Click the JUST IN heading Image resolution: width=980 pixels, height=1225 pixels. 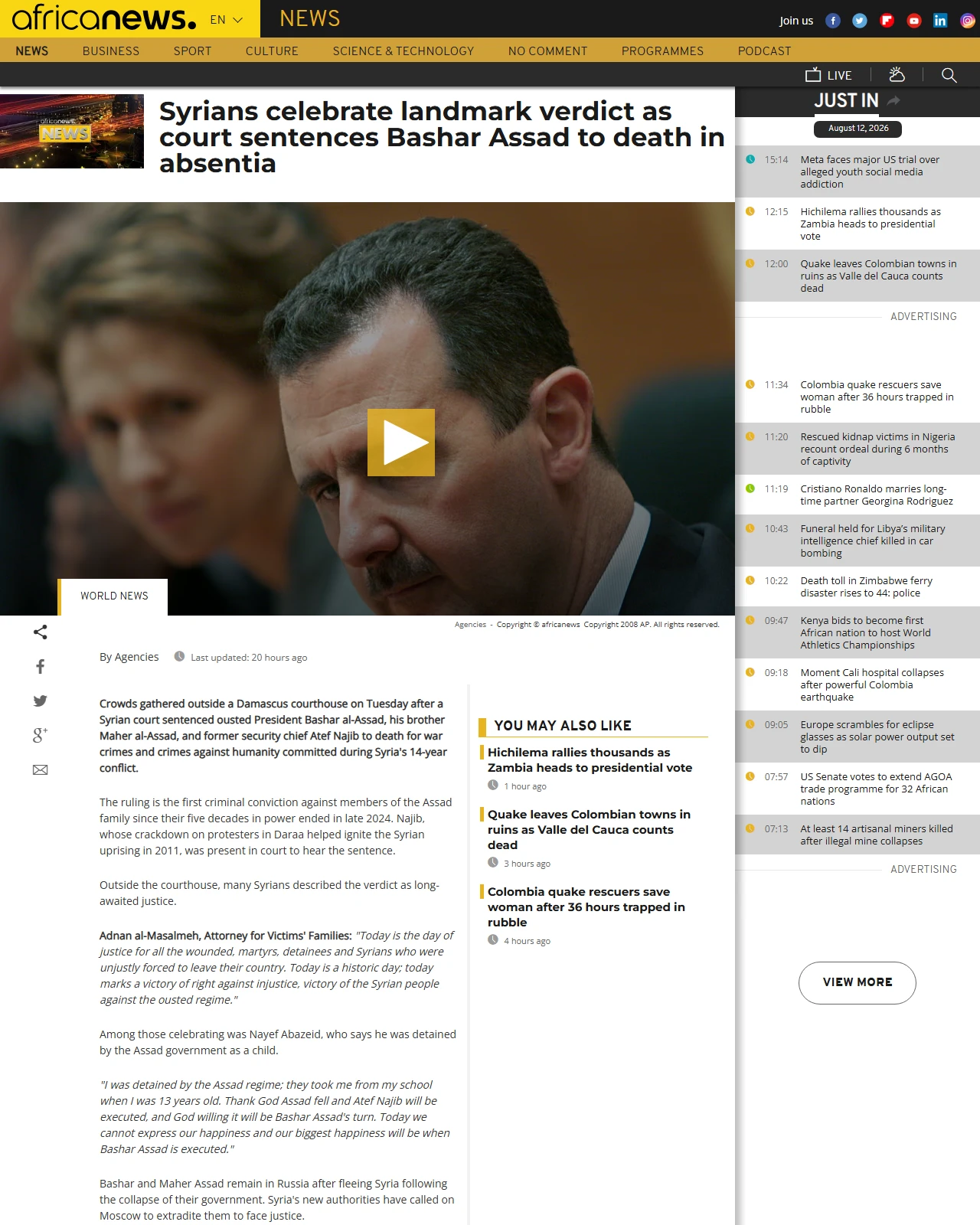(x=846, y=100)
